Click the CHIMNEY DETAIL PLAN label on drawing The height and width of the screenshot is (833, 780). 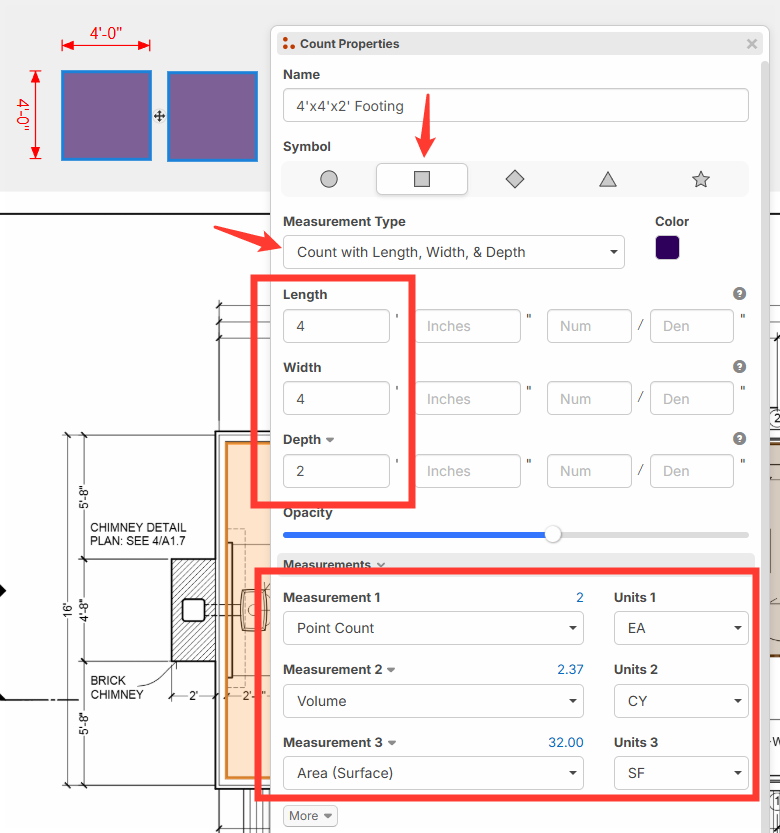coord(138,534)
